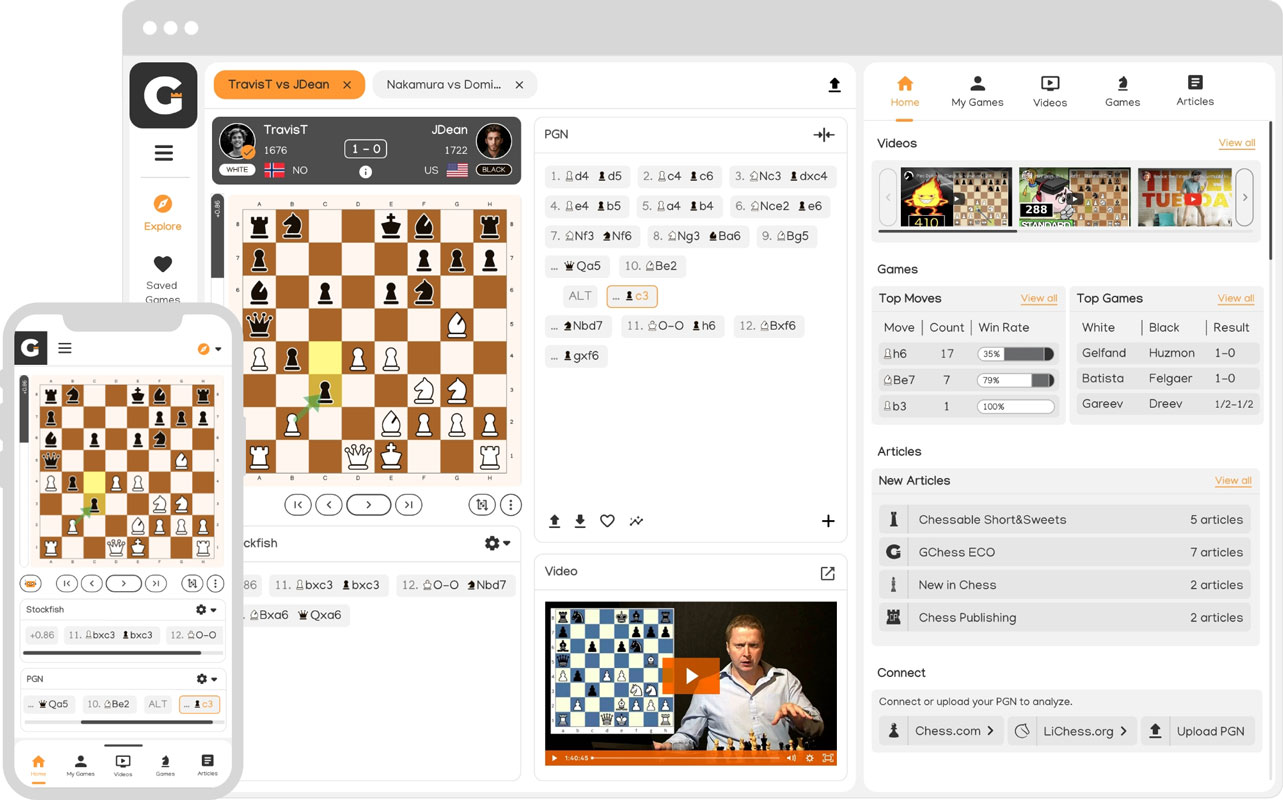
Task: Show previous videos with the left carousel arrow
Action: [888, 197]
